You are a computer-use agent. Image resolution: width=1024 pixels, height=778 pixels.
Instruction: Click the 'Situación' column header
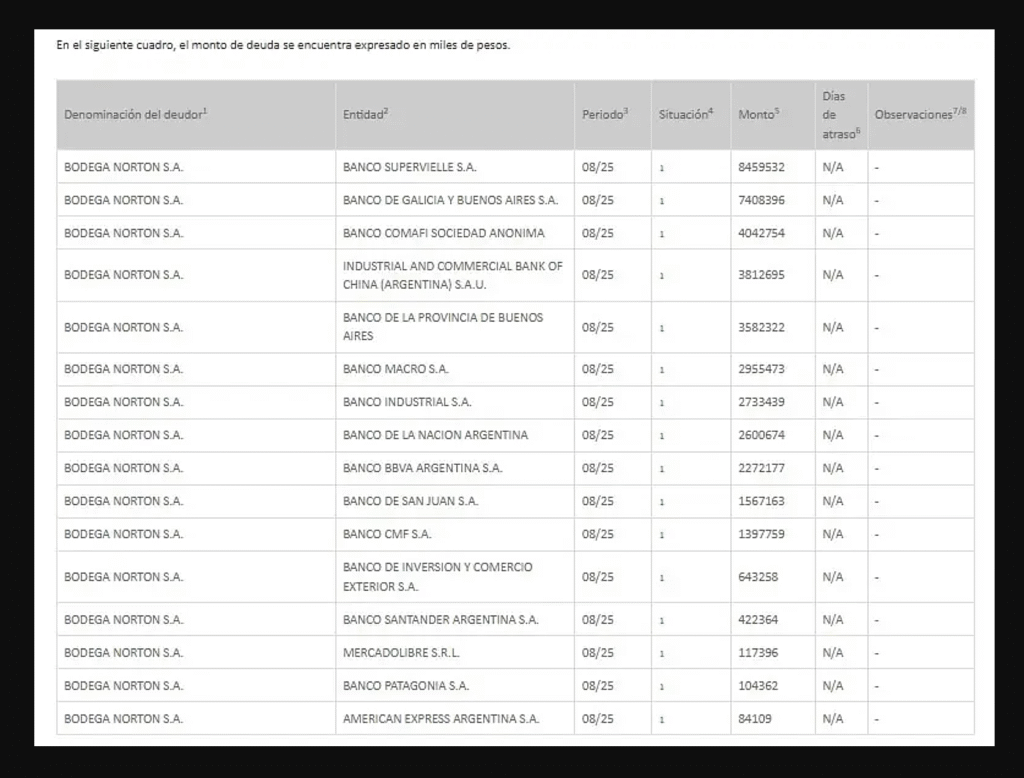tap(686, 115)
